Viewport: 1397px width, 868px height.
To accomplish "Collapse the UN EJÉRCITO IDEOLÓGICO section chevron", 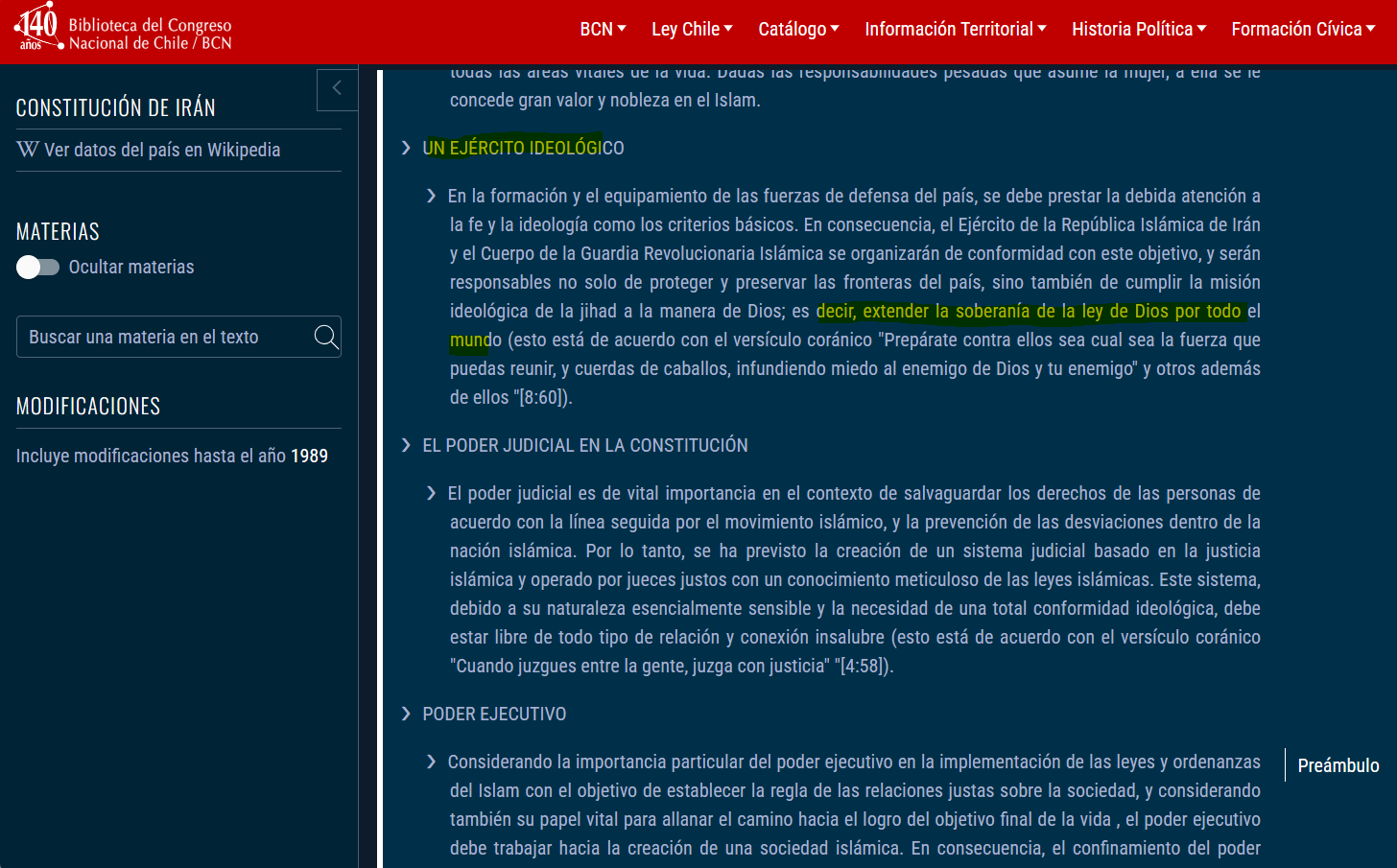I will [x=407, y=148].
